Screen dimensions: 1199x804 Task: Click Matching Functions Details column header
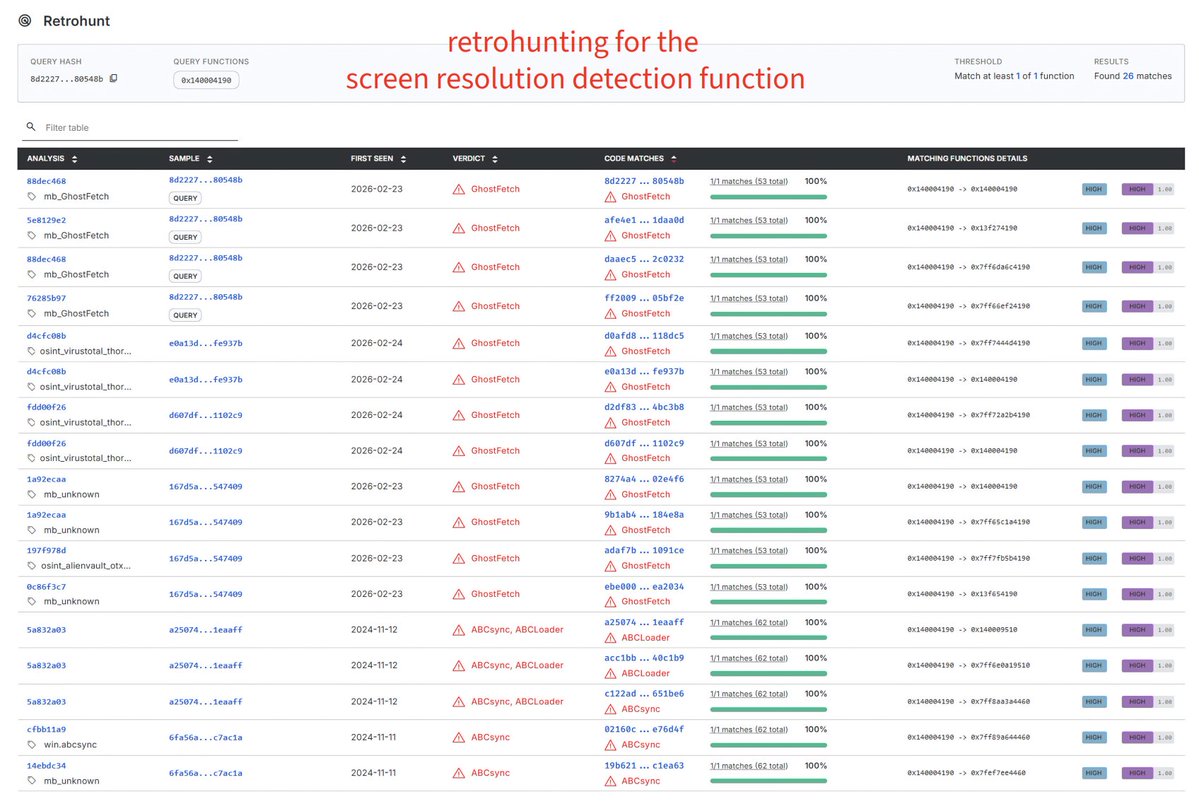[x=967, y=158]
